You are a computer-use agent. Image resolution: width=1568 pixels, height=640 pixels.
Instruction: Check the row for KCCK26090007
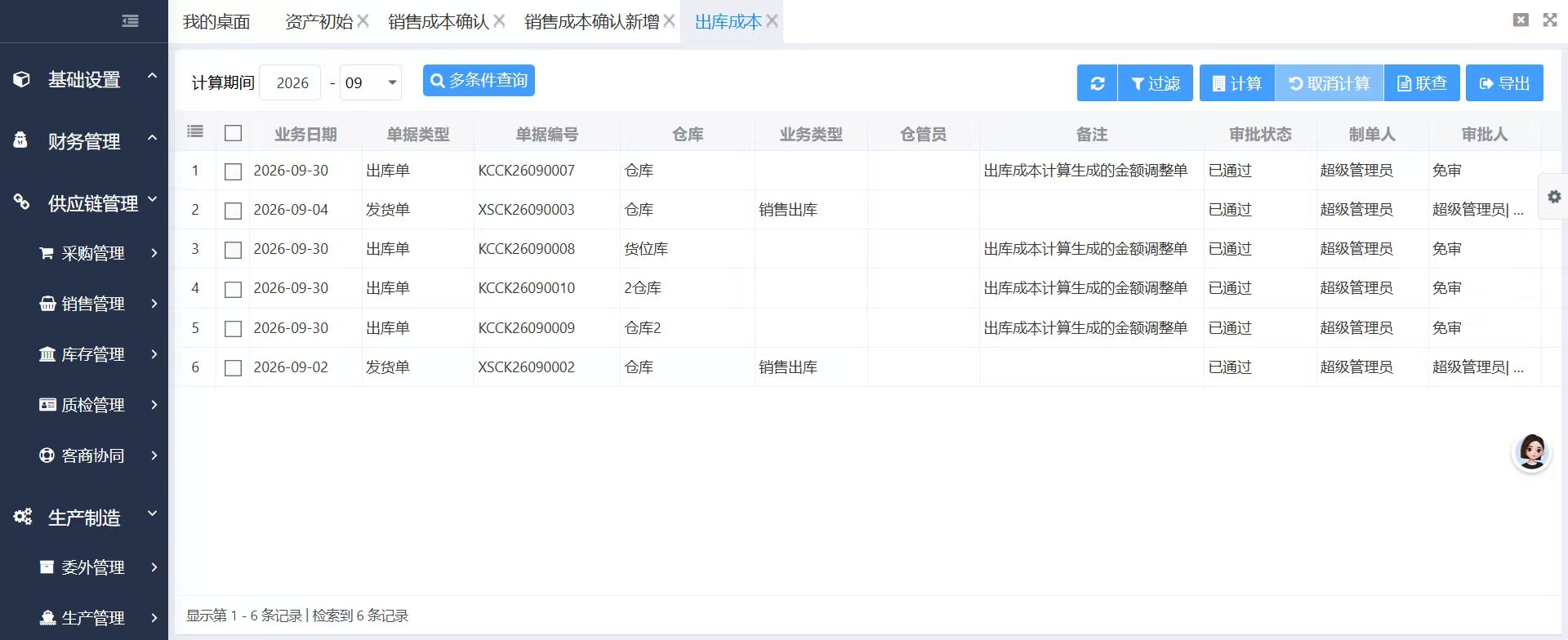click(x=233, y=171)
